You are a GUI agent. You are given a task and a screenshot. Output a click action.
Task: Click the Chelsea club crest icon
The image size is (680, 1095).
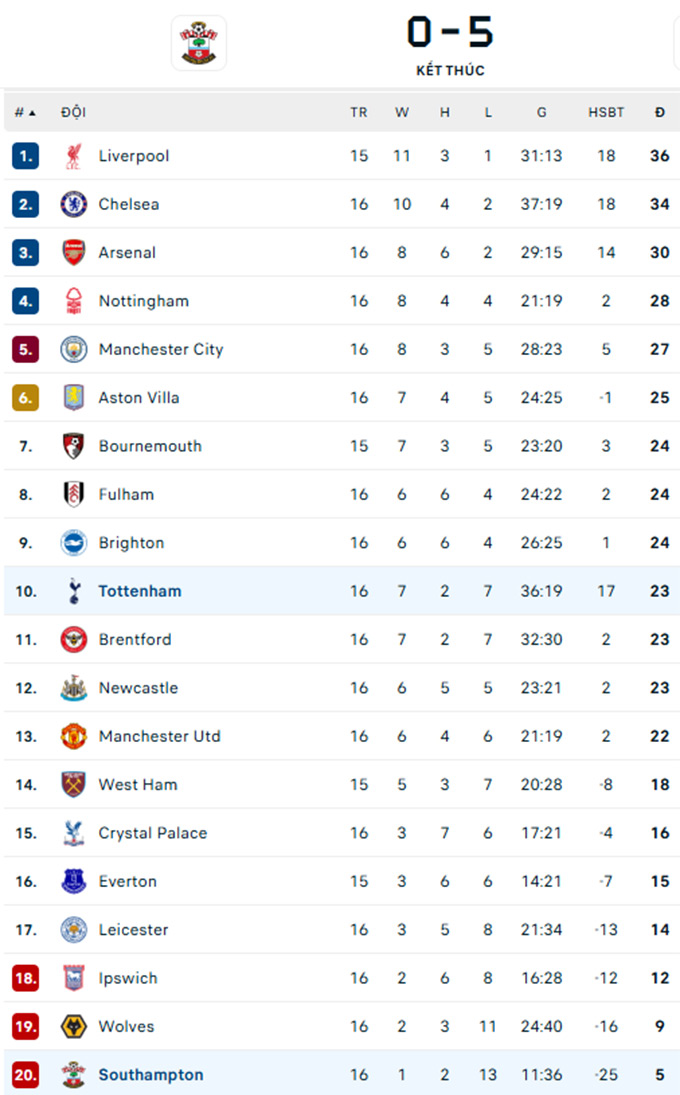[x=73, y=204]
